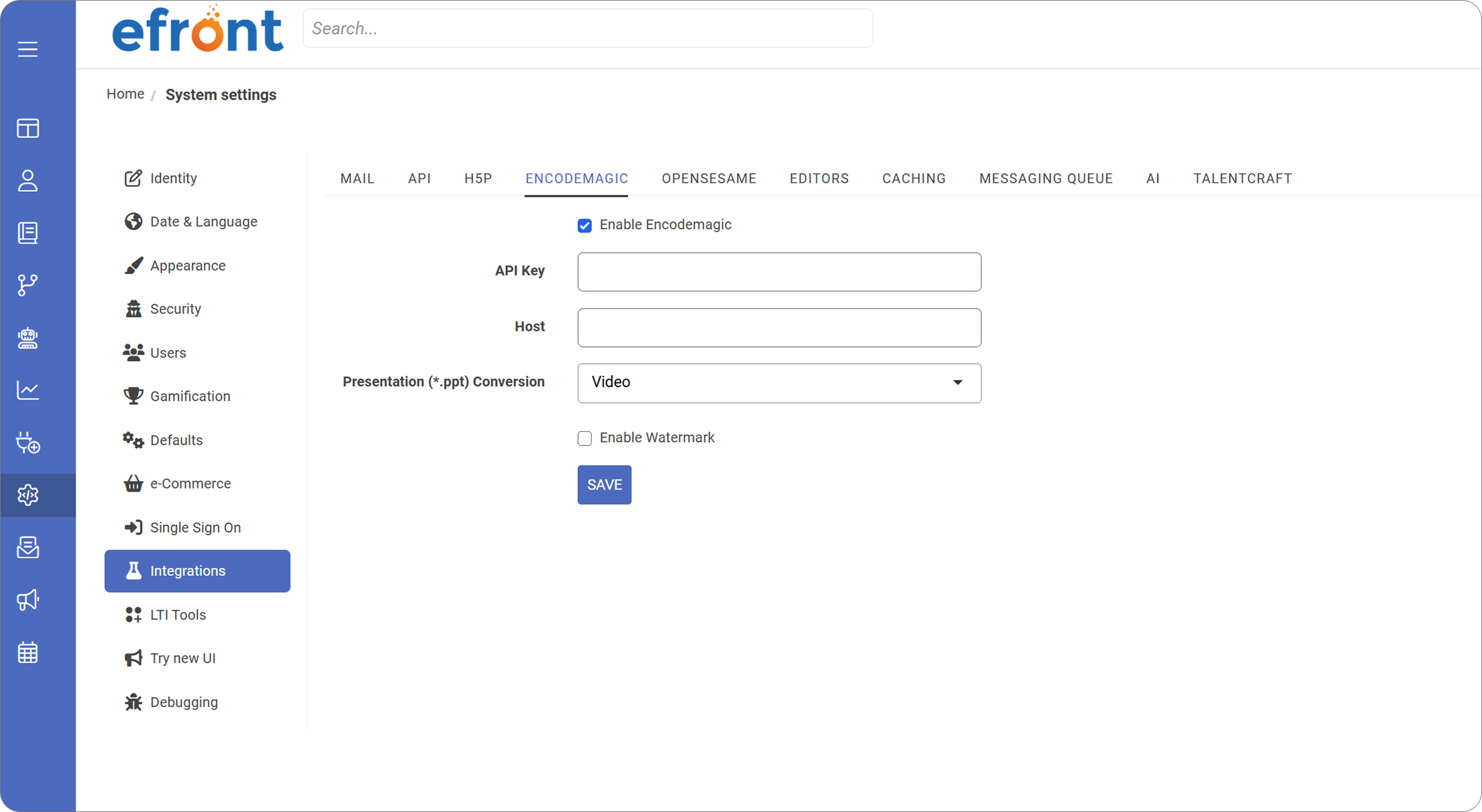Expand Presentation Conversion Video dropdown
This screenshot has width=1482, height=812.
click(779, 383)
